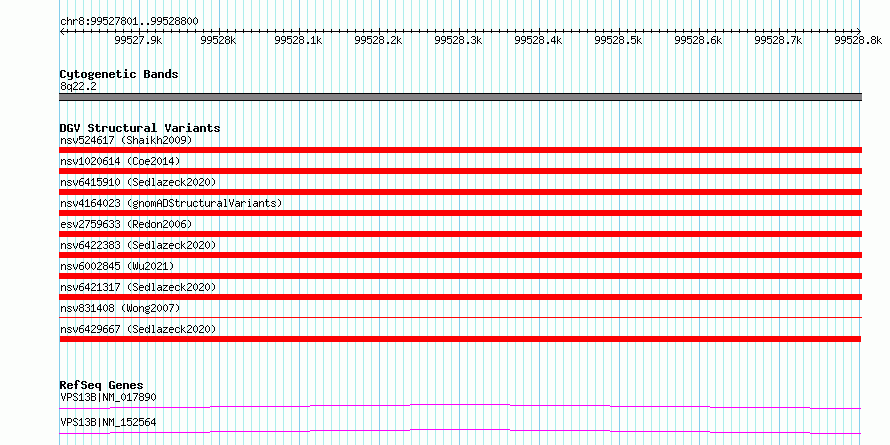Click the red bar under nsv6422383

(460, 255)
